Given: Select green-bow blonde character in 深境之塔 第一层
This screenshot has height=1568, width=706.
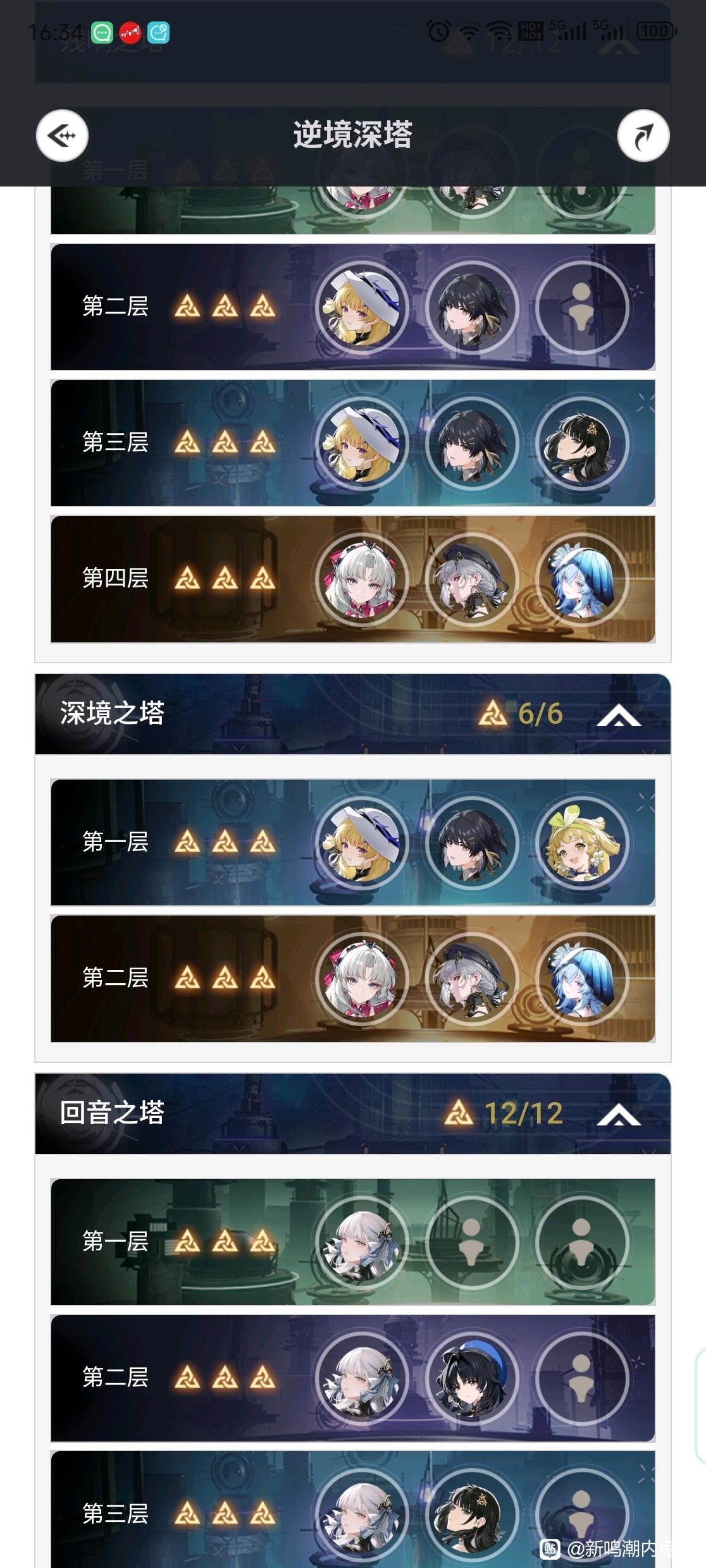Looking at the screenshot, I should pyautogui.click(x=581, y=843).
